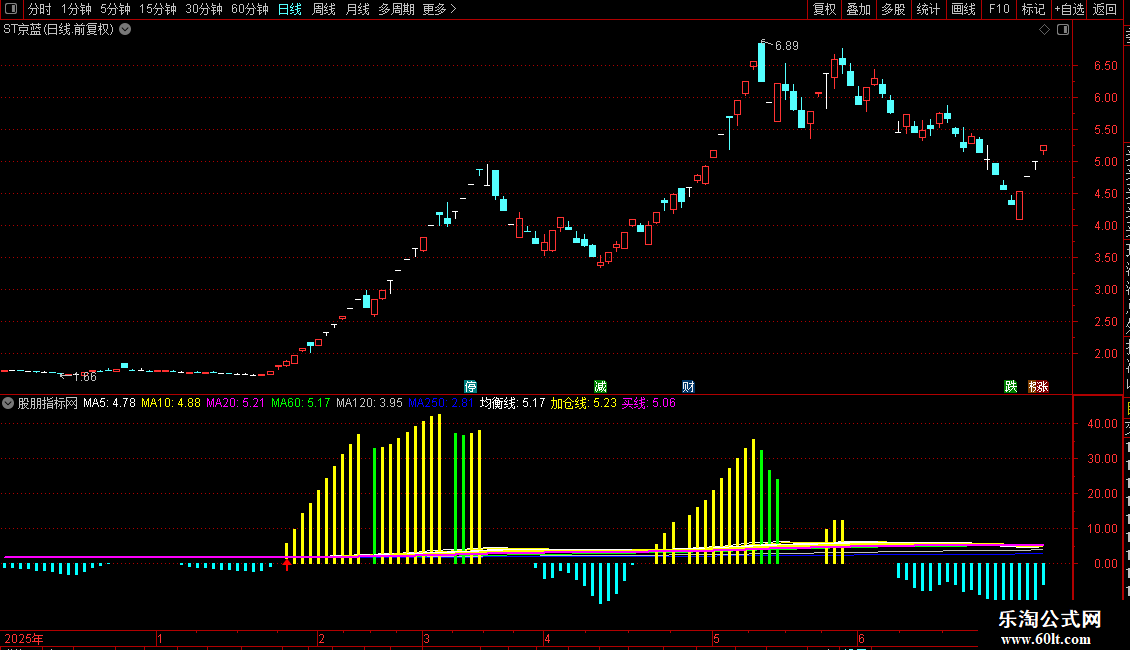Switch to 分时 time-sharing view
The width and height of the screenshot is (1130, 650).
pos(40,9)
